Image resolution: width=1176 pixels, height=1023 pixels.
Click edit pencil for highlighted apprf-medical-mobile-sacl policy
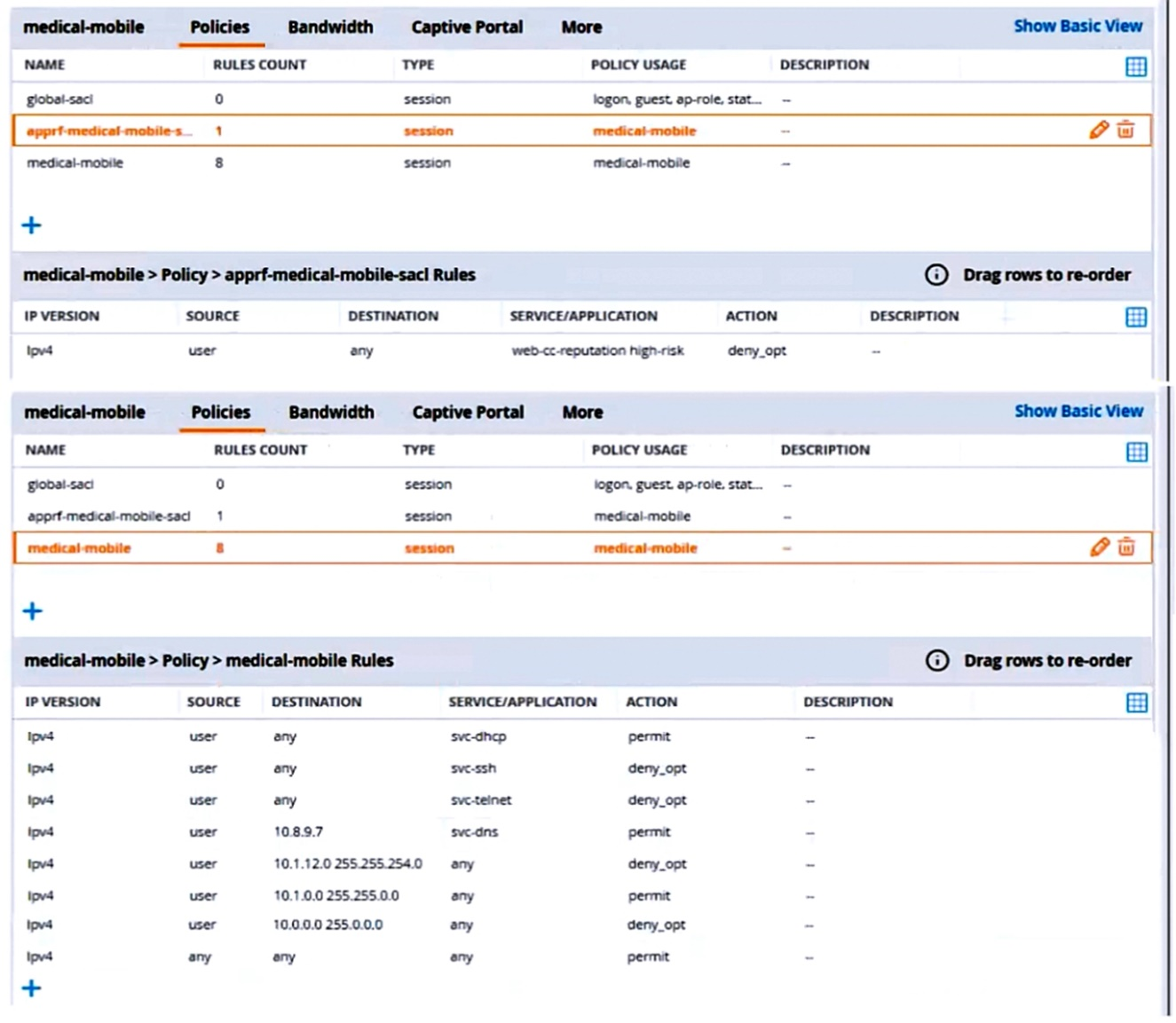pyautogui.click(x=1099, y=130)
